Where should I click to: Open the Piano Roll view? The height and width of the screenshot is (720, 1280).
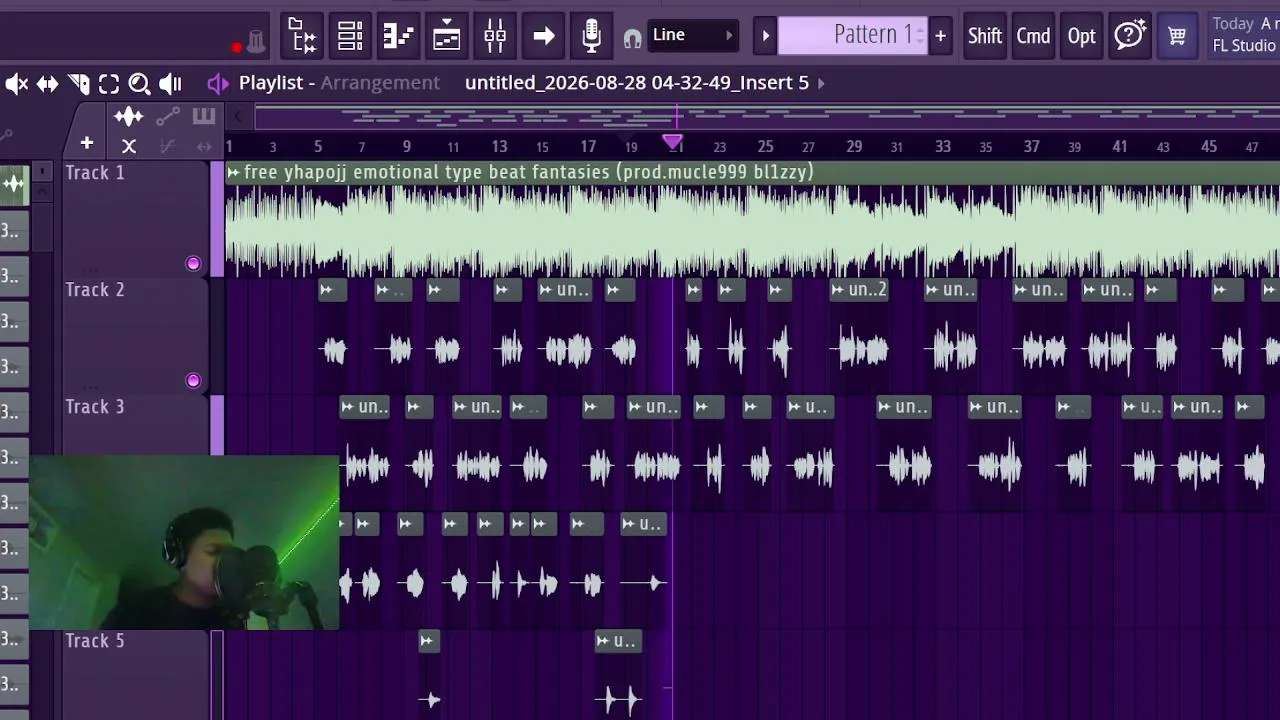[x=398, y=37]
